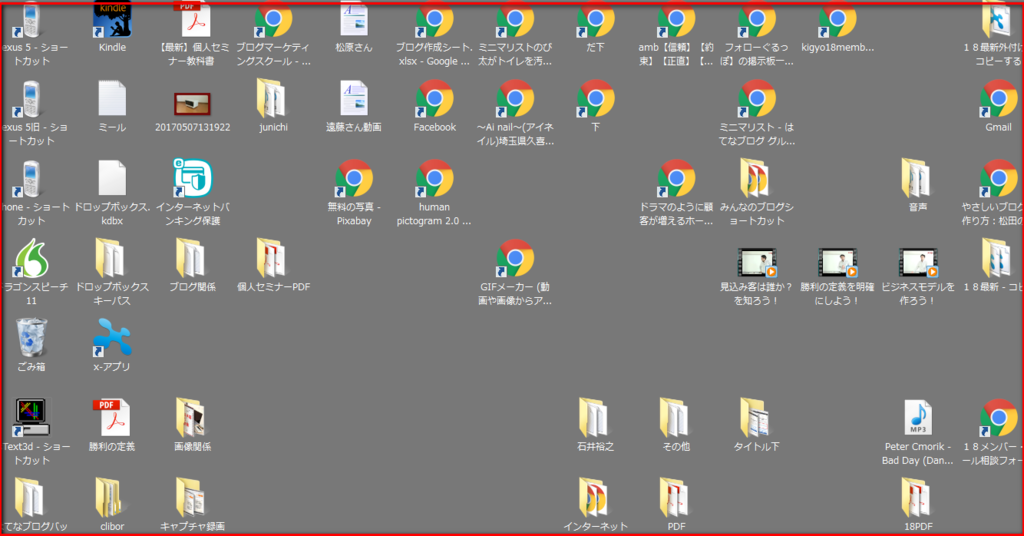This screenshot has width=1024, height=536.
Task: Open the 画像関係 folder
Action: click(191, 418)
